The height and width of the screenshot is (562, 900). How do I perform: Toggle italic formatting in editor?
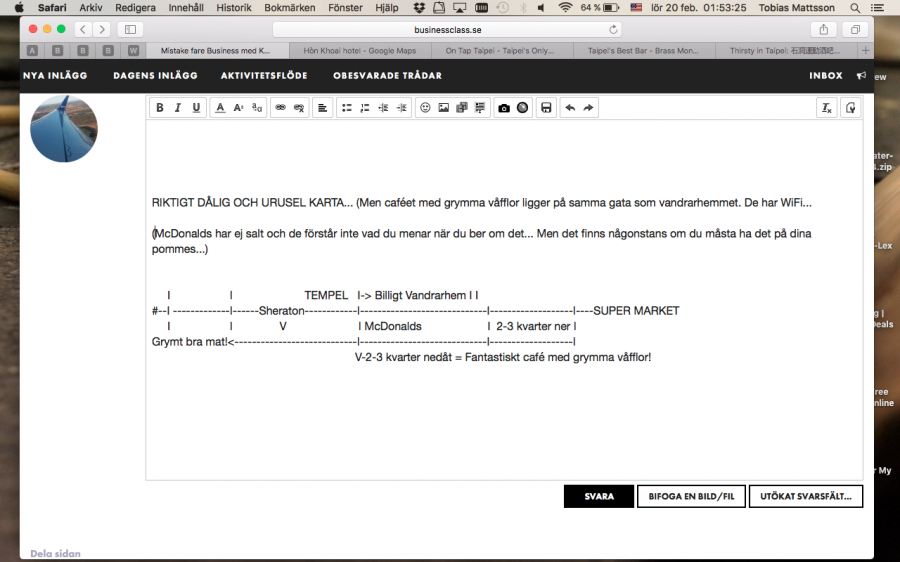[x=177, y=108]
